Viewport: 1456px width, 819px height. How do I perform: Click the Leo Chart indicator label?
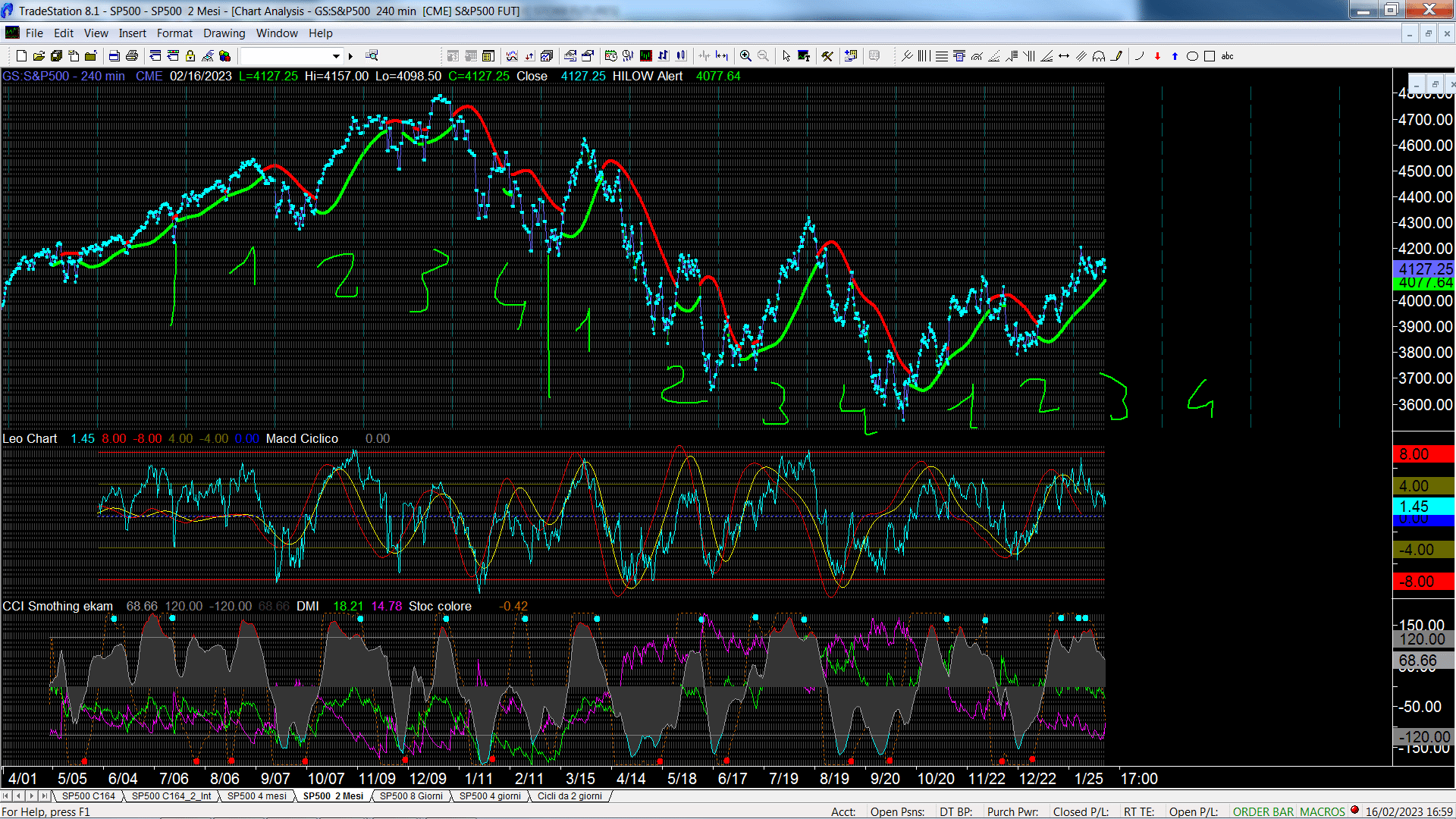coord(30,438)
